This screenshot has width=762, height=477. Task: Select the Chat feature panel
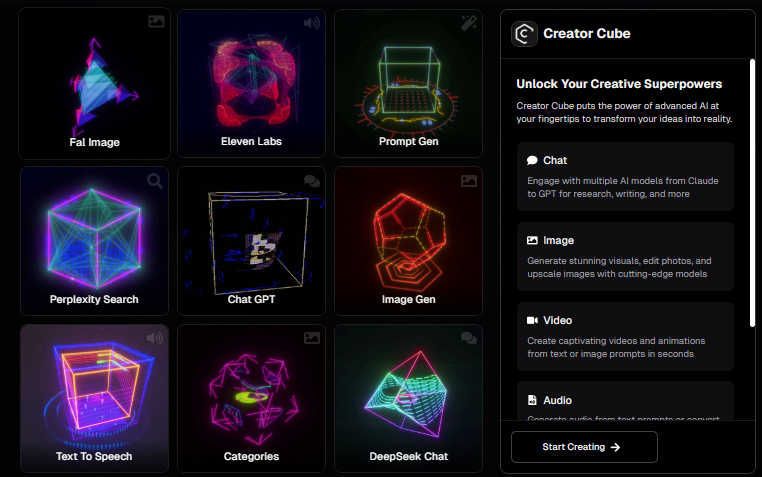pyautogui.click(x=625, y=176)
